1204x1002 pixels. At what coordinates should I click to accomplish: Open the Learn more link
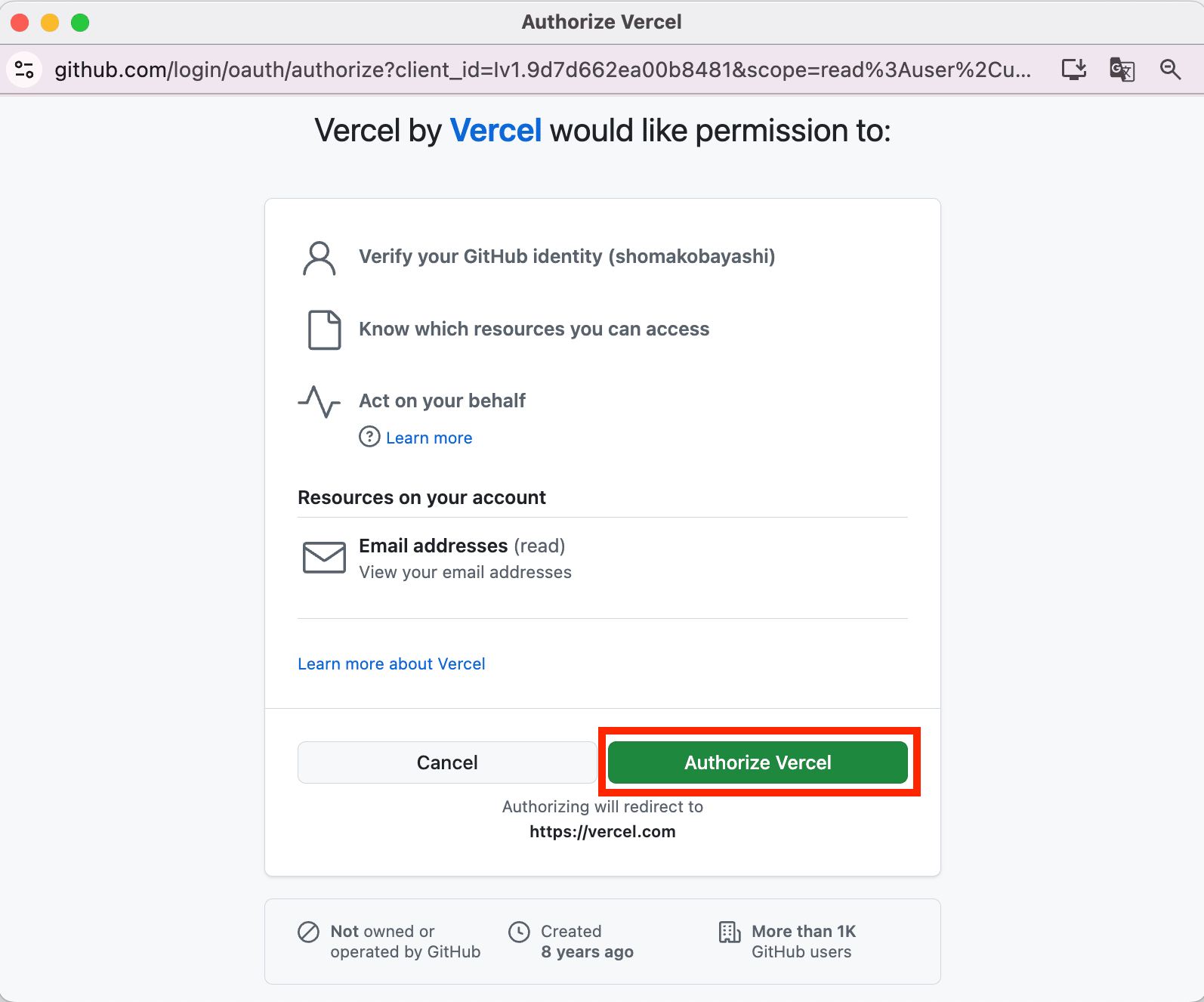click(x=429, y=438)
